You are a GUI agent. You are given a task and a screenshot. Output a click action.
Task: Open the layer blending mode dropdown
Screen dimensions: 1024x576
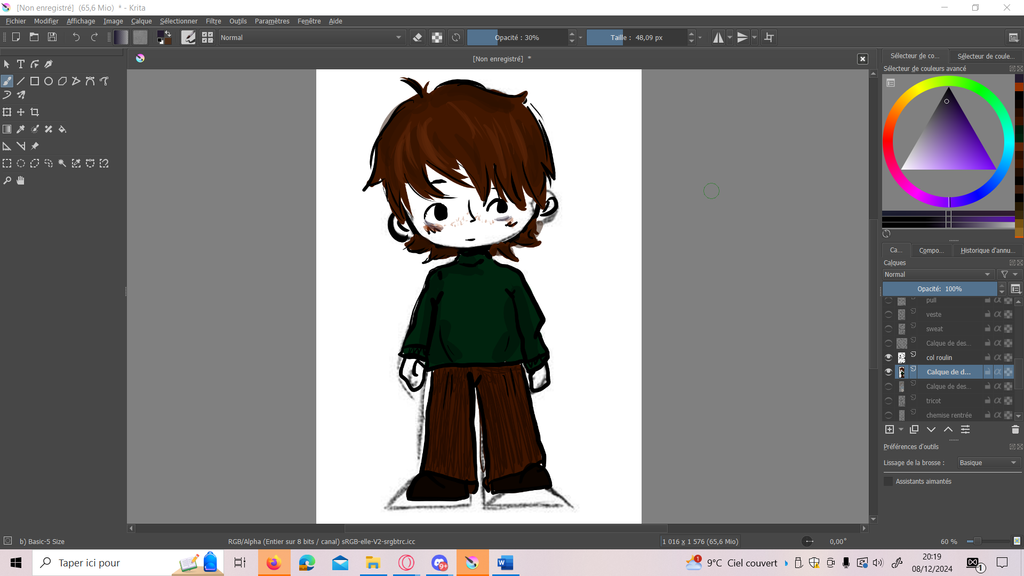(937, 274)
